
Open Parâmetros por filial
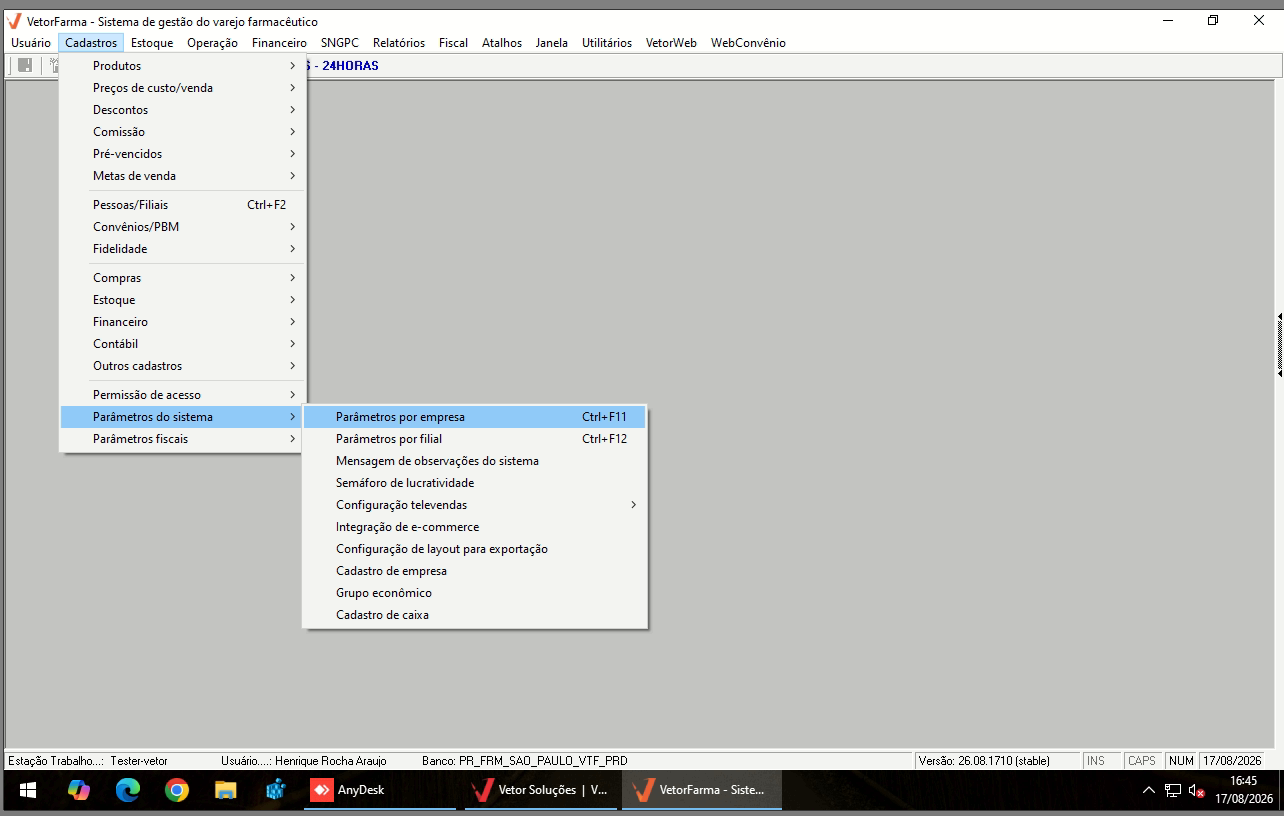475,439
